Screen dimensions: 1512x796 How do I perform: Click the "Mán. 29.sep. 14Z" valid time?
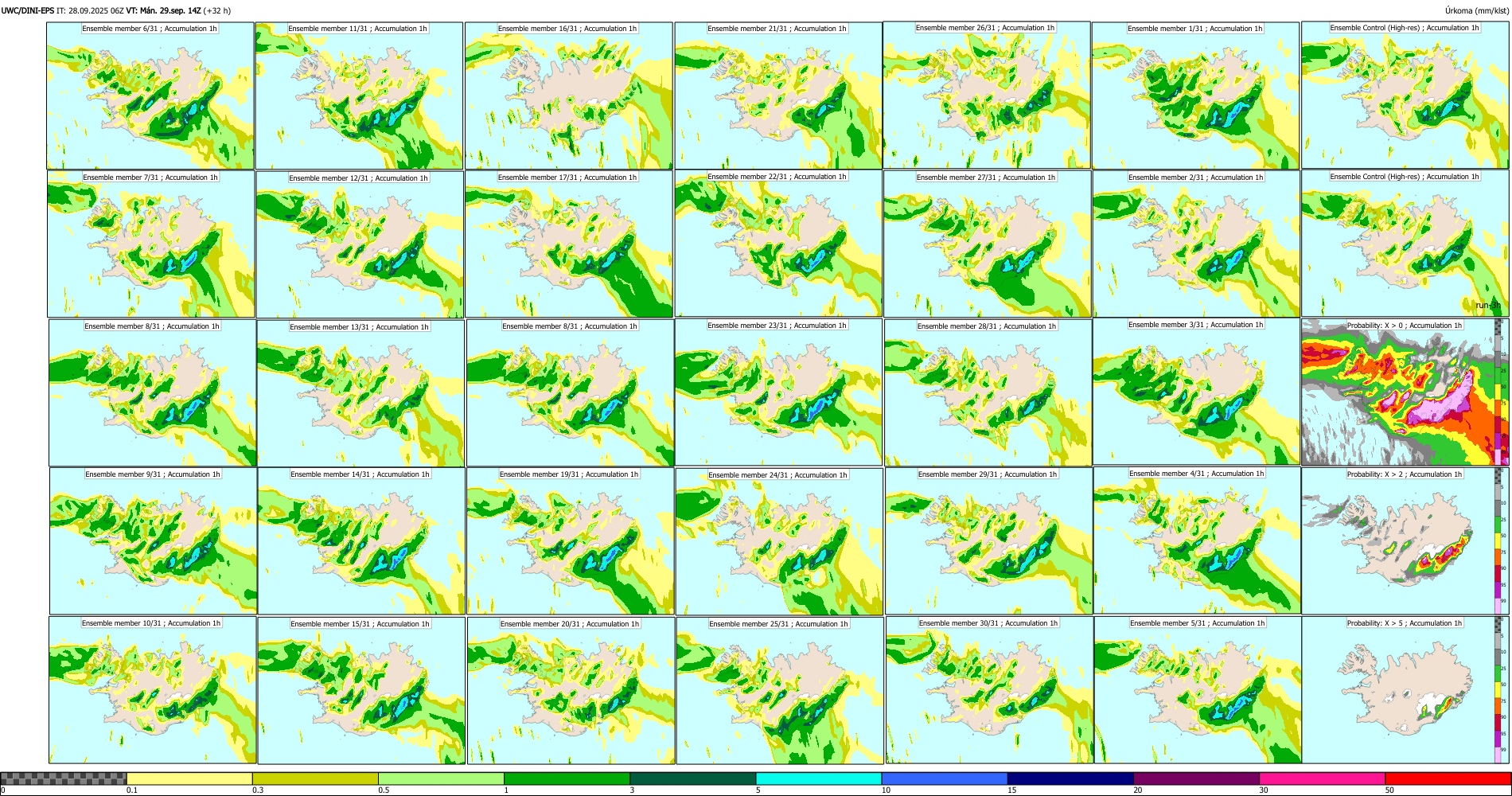(x=170, y=10)
